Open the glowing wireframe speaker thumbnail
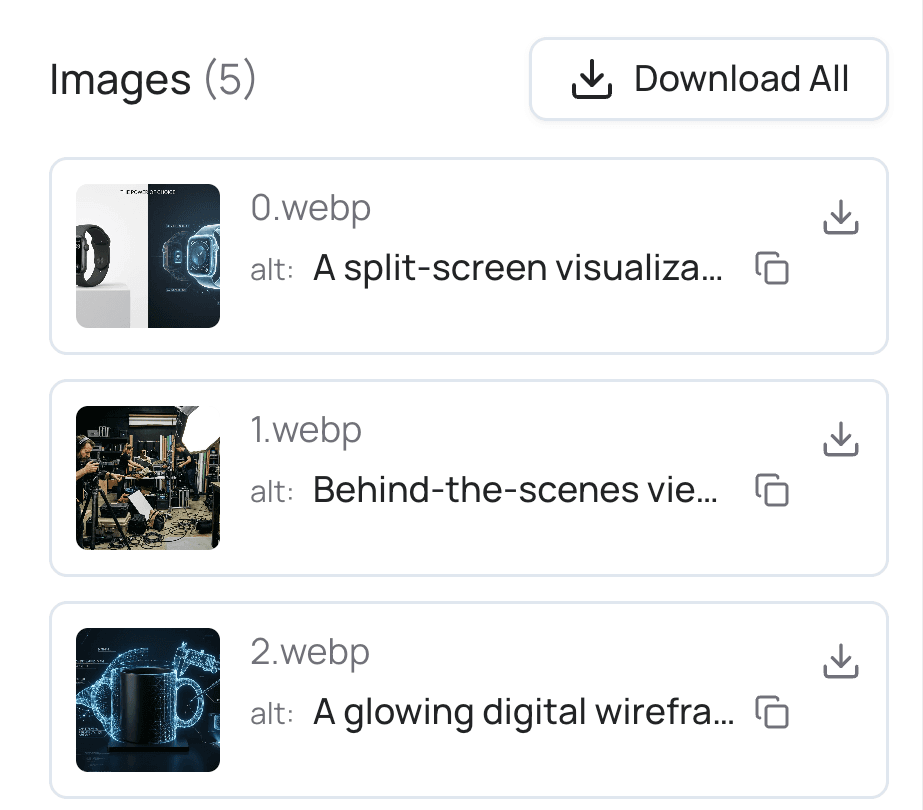This screenshot has height=810, width=923. coord(147,700)
